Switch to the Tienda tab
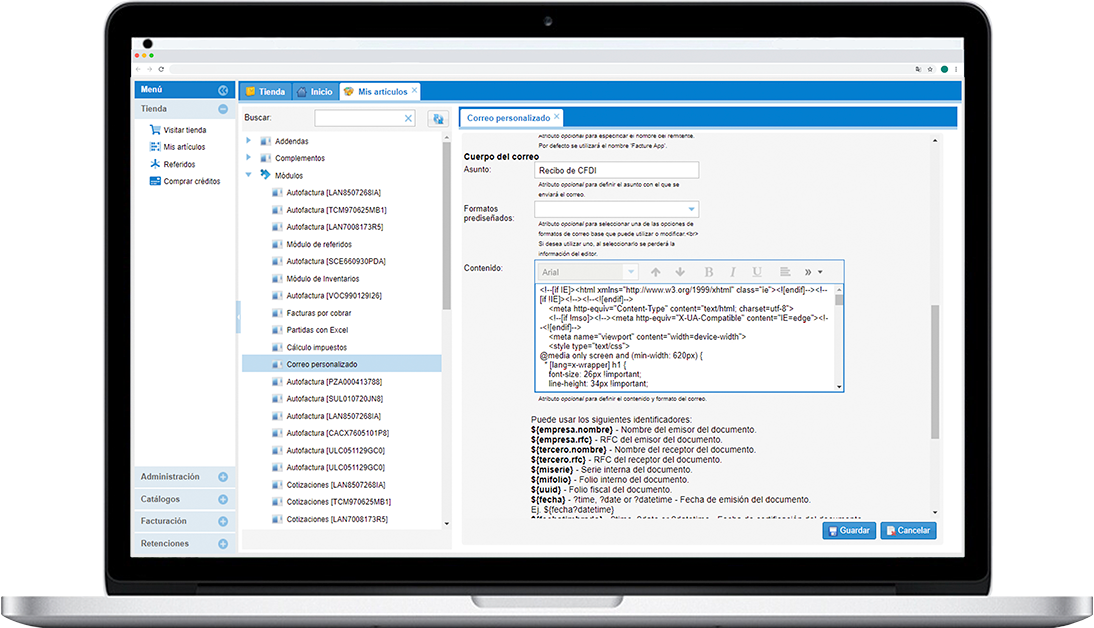Viewport: 1094px width, 628px height. 265,92
